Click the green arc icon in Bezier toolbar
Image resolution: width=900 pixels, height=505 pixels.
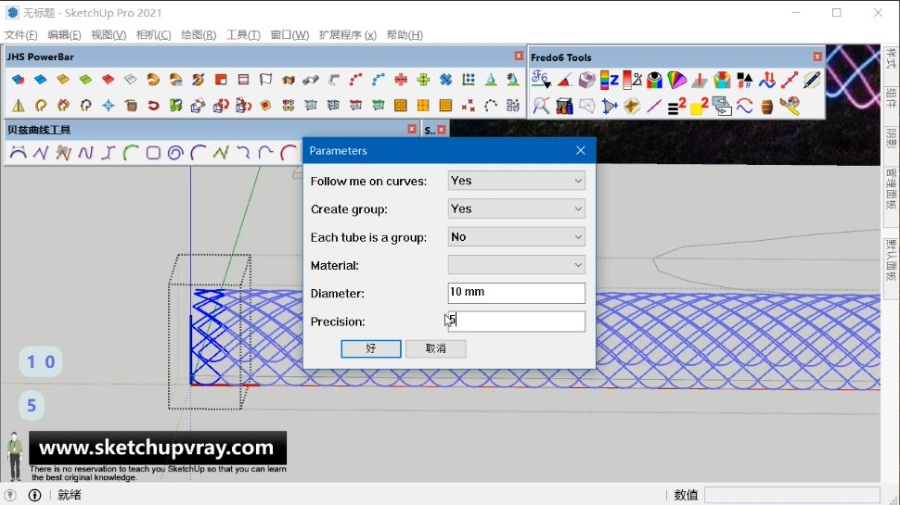130,153
